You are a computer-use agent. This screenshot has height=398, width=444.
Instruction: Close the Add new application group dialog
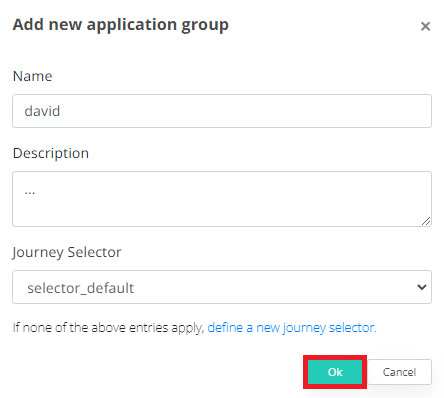425,26
